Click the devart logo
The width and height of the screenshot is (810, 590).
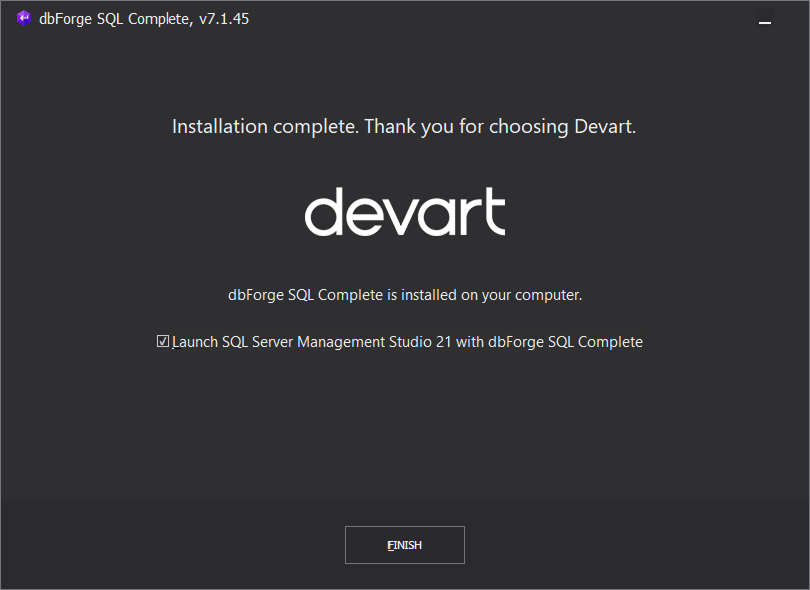pyautogui.click(x=405, y=211)
